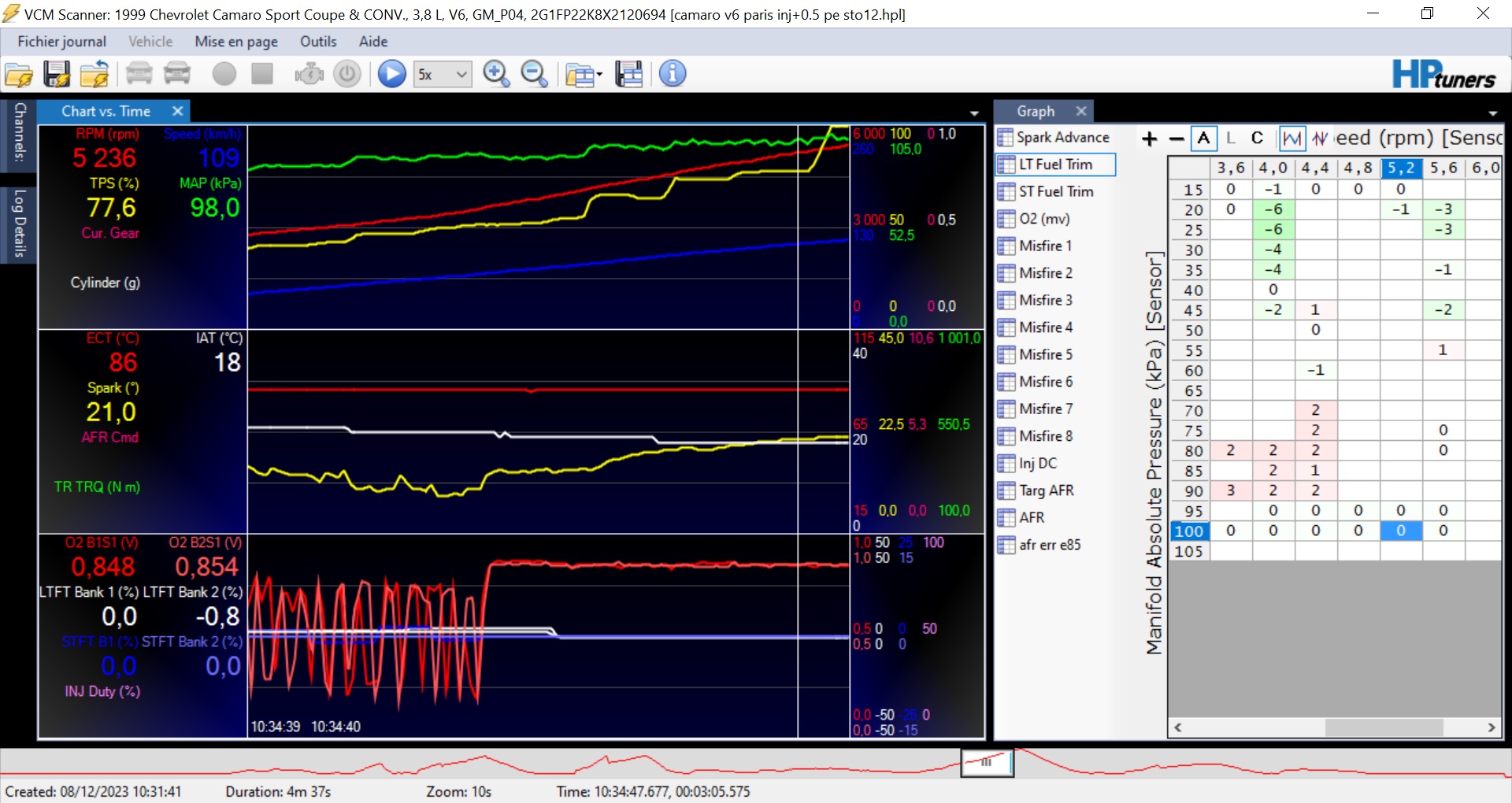
Task: Select the Spark Advance graph
Action: pos(1062,137)
